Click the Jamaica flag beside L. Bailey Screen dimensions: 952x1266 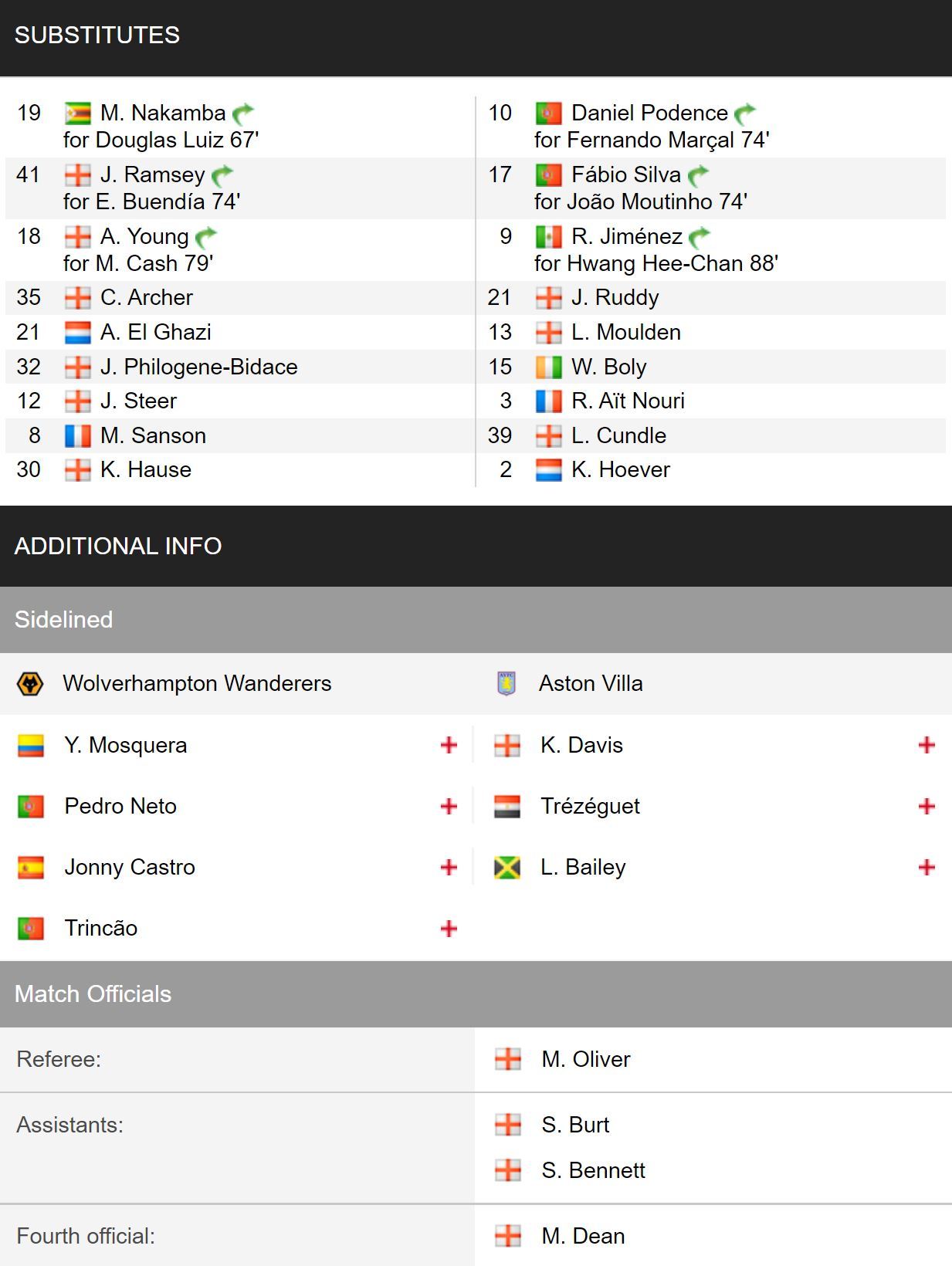[507, 868]
